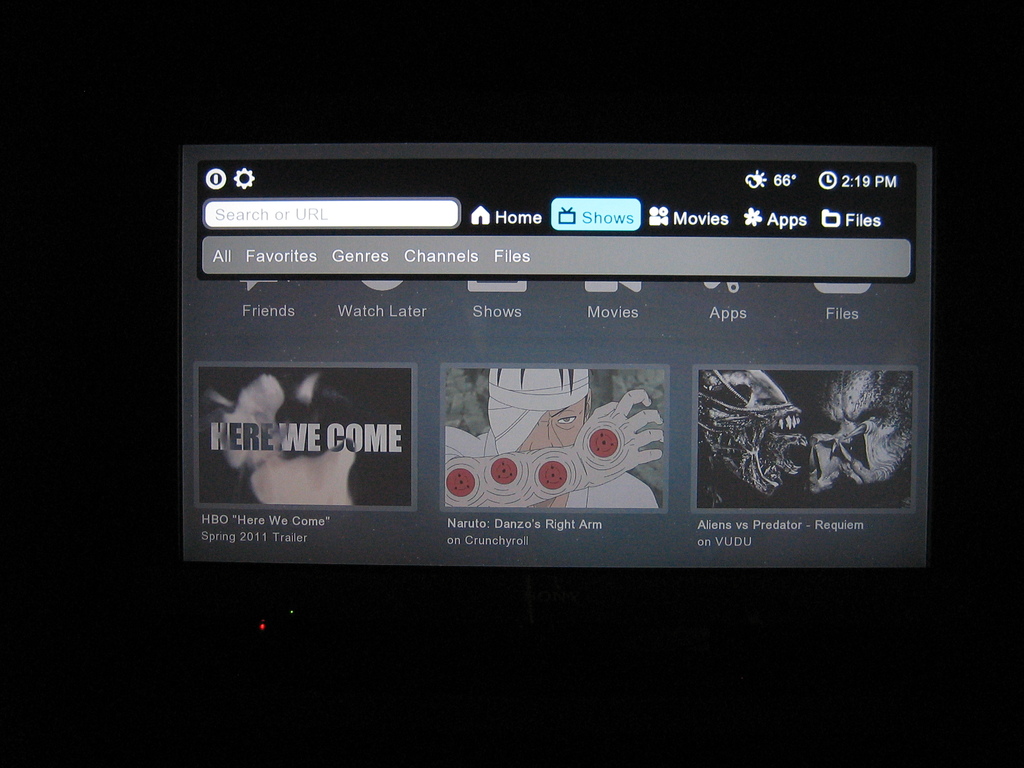Viewport: 1024px width, 768px height.
Task: Click the Search or URL field
Action: pos(332,214)
